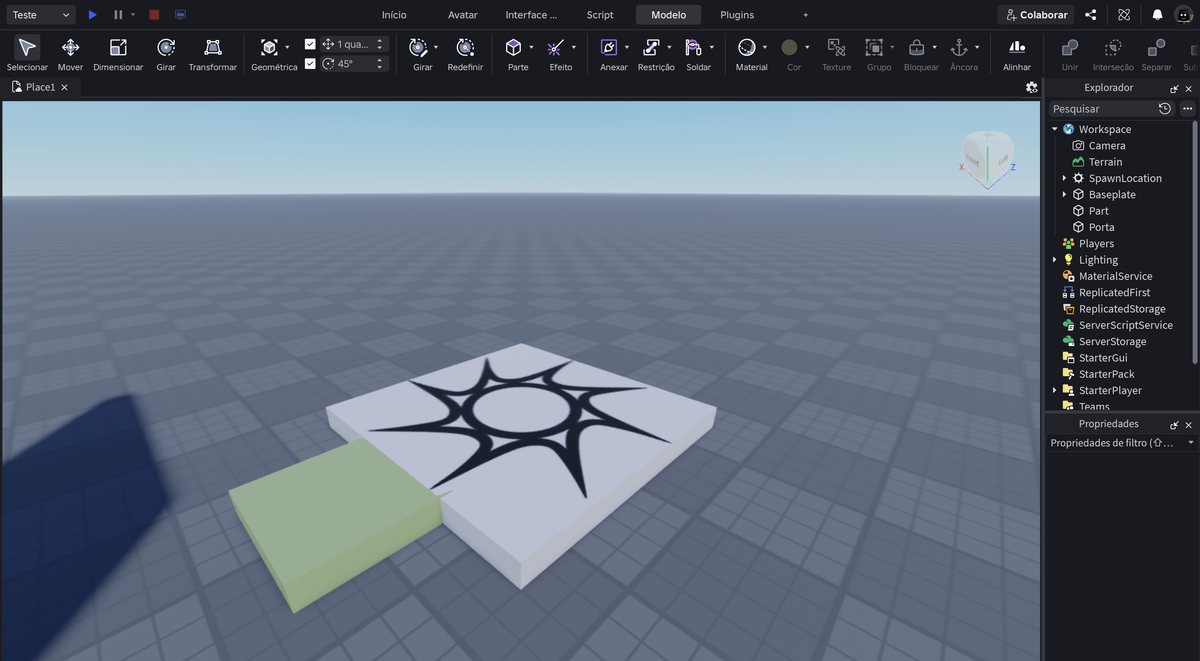This screenshot has width=1200, height=661.
Task: Open the Explorador more options dots
Action: coord(1187,108)
